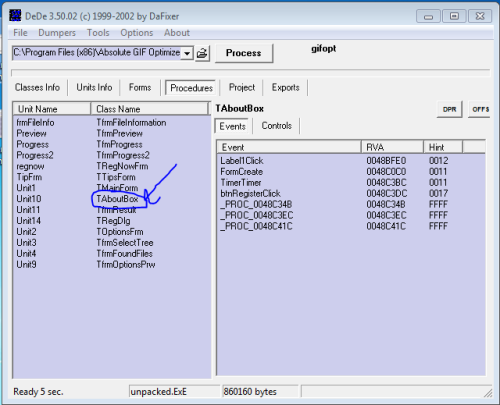Viewport: 500px width, 405px height.
Task: Switch to the Classes Info tab
Action: coord(37,87)
